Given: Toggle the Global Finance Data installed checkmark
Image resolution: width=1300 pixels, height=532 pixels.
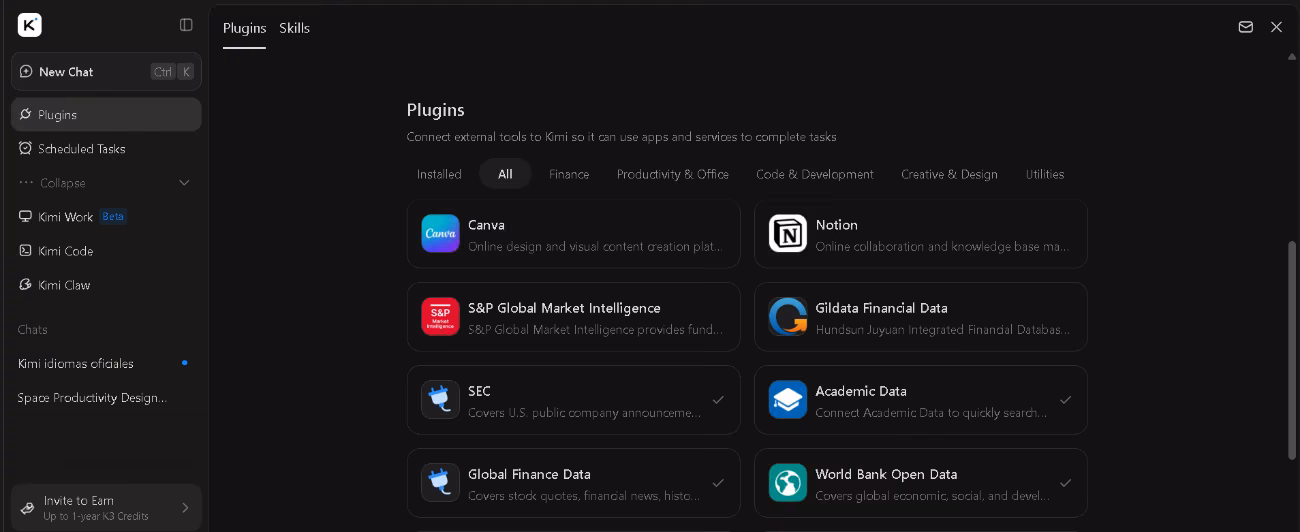Looking at the screenshot, I should pyautogui.click(x=717, y=482).
